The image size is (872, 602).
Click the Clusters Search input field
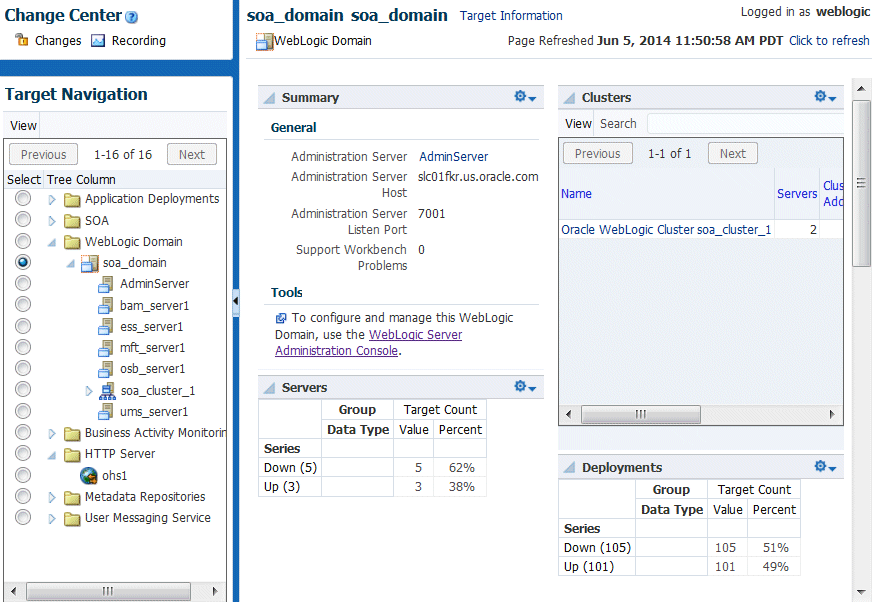745,124
